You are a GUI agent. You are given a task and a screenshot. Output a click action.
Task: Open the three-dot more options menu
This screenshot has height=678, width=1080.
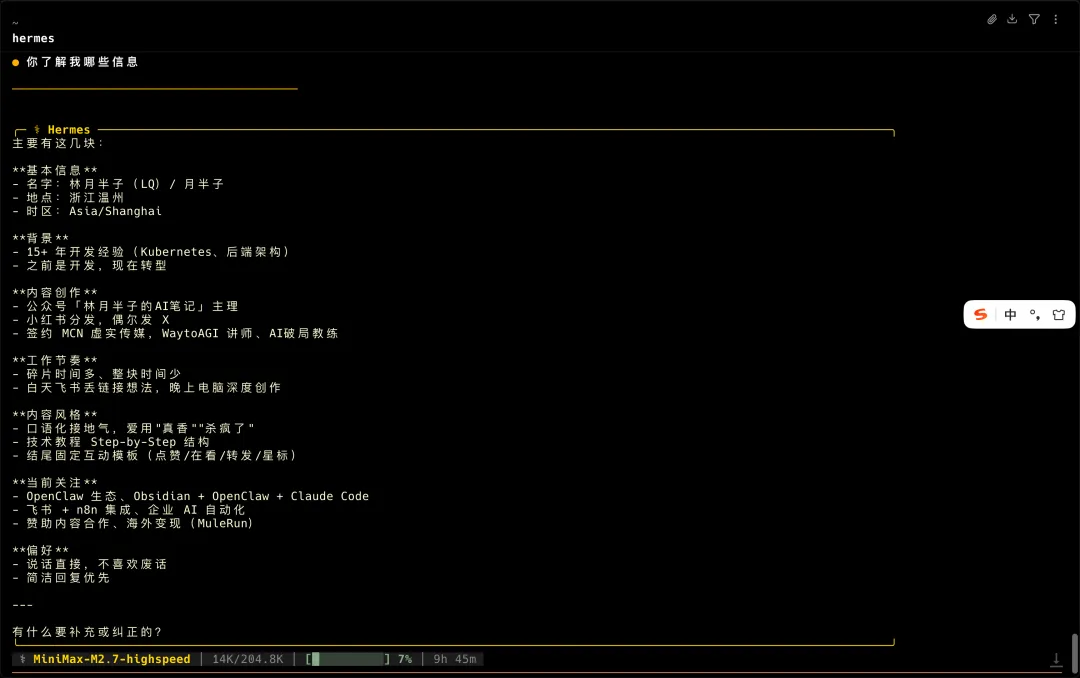pos(1056,19)
